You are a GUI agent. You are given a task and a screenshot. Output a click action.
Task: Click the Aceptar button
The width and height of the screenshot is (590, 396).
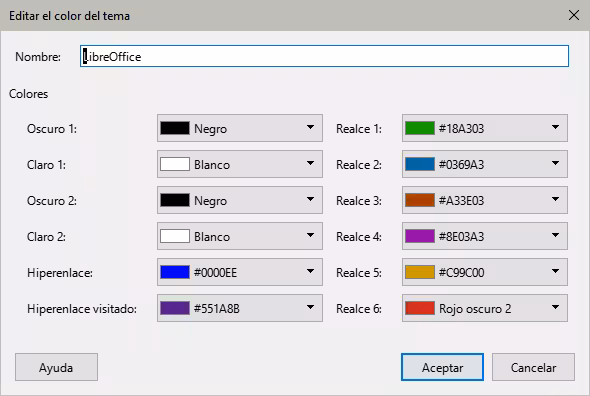[x=442, y=367]
